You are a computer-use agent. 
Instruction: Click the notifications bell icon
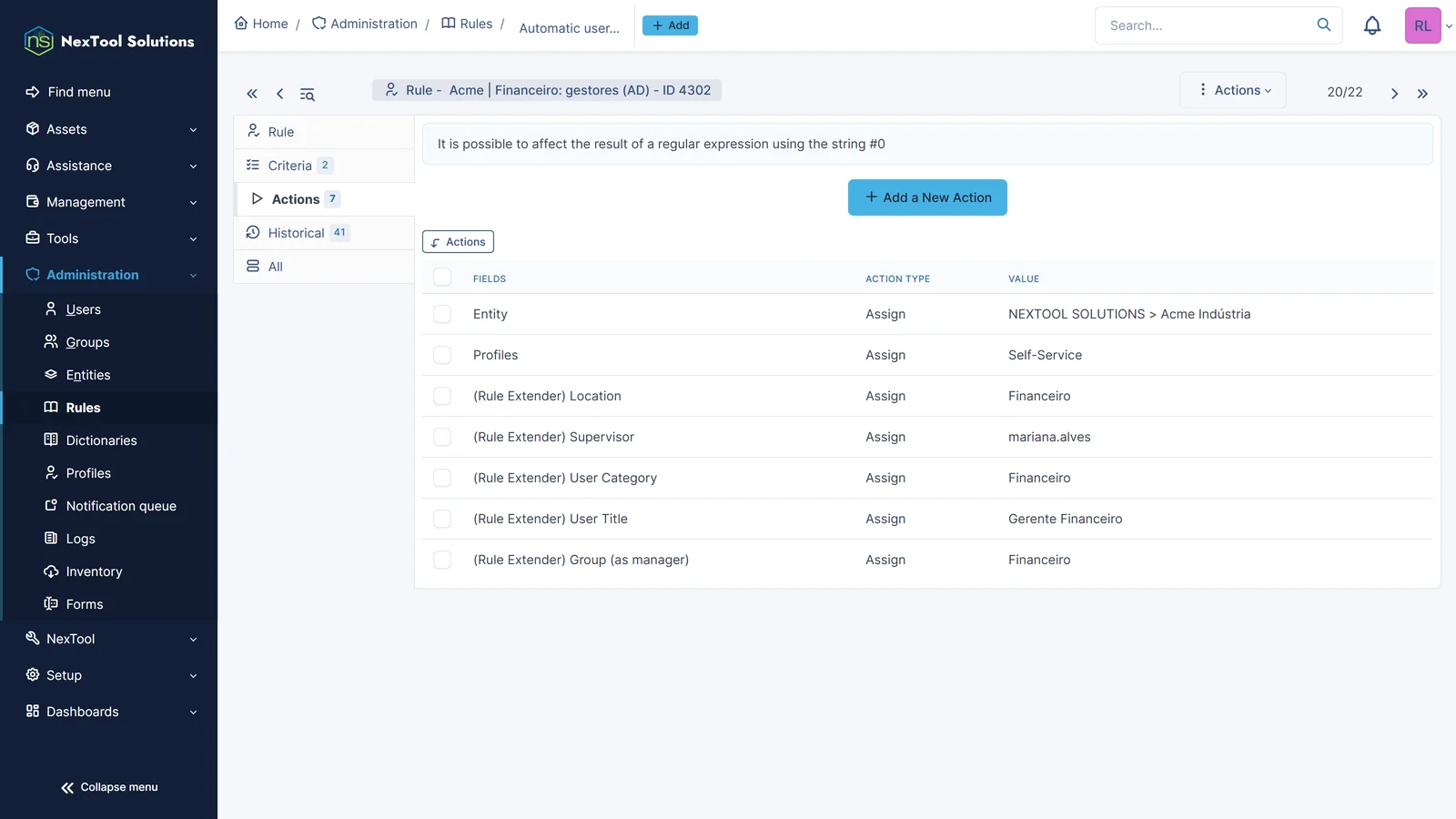click(1372, 25)
